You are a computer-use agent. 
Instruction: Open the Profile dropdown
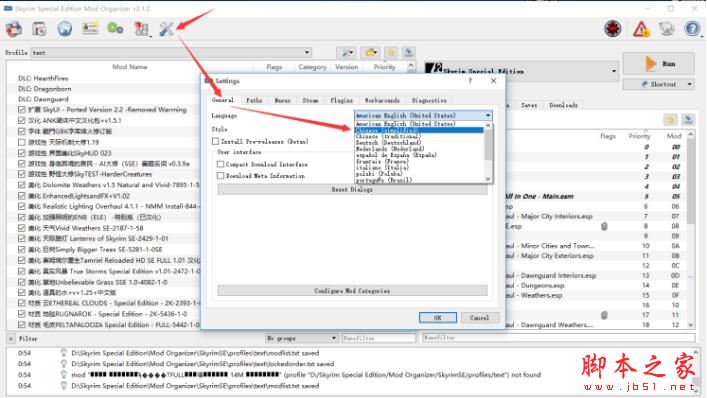(171, 52)
